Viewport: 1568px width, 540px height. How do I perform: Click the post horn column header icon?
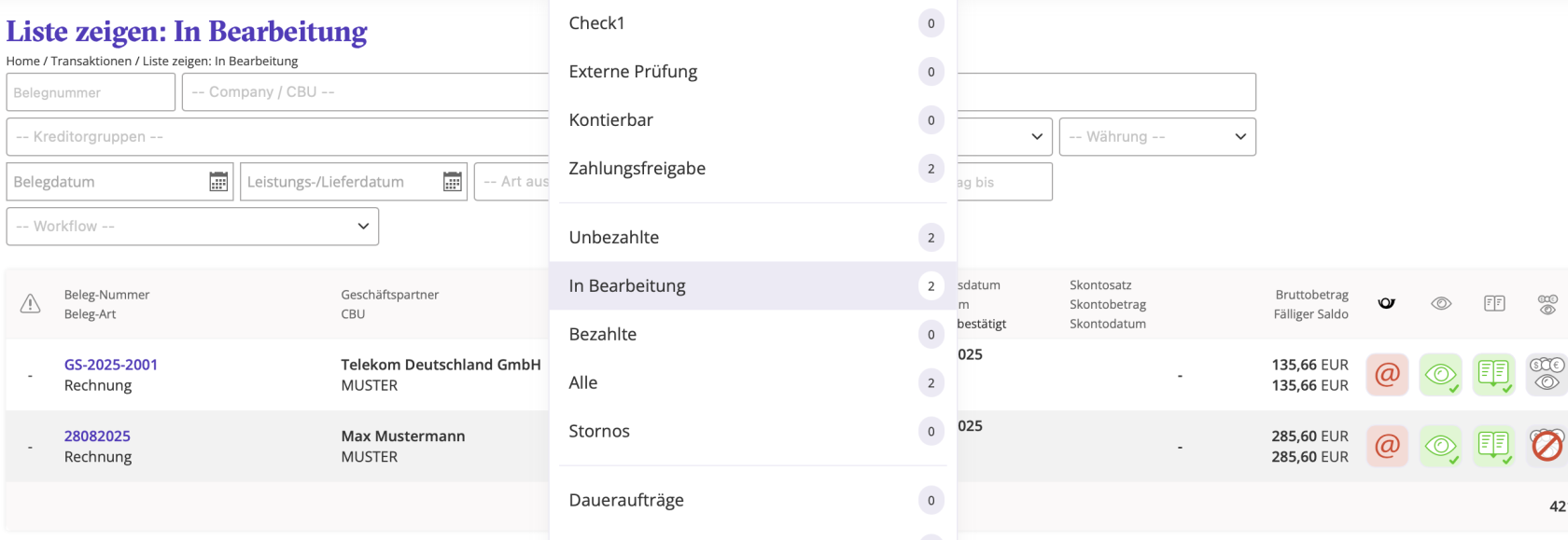coord(1387,303)
